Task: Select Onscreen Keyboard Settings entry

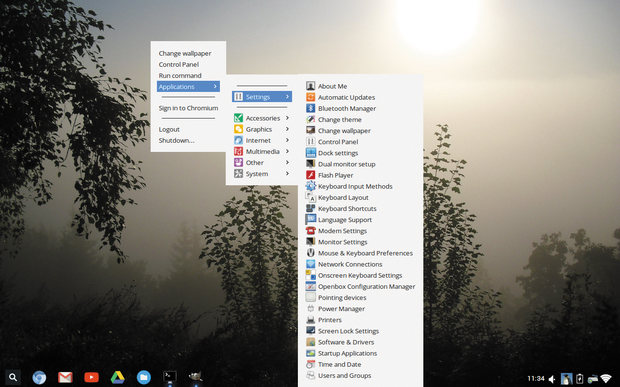Action: point(361,275)
